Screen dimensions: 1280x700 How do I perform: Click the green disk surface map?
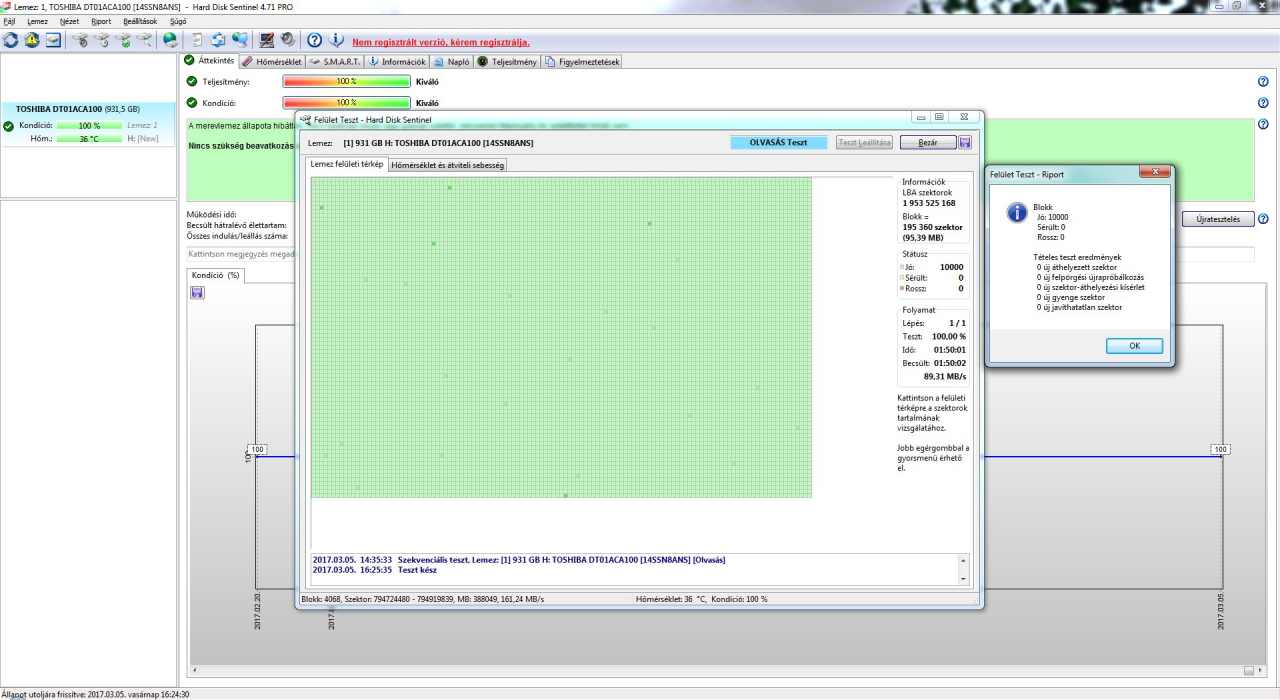click(561, 338)
